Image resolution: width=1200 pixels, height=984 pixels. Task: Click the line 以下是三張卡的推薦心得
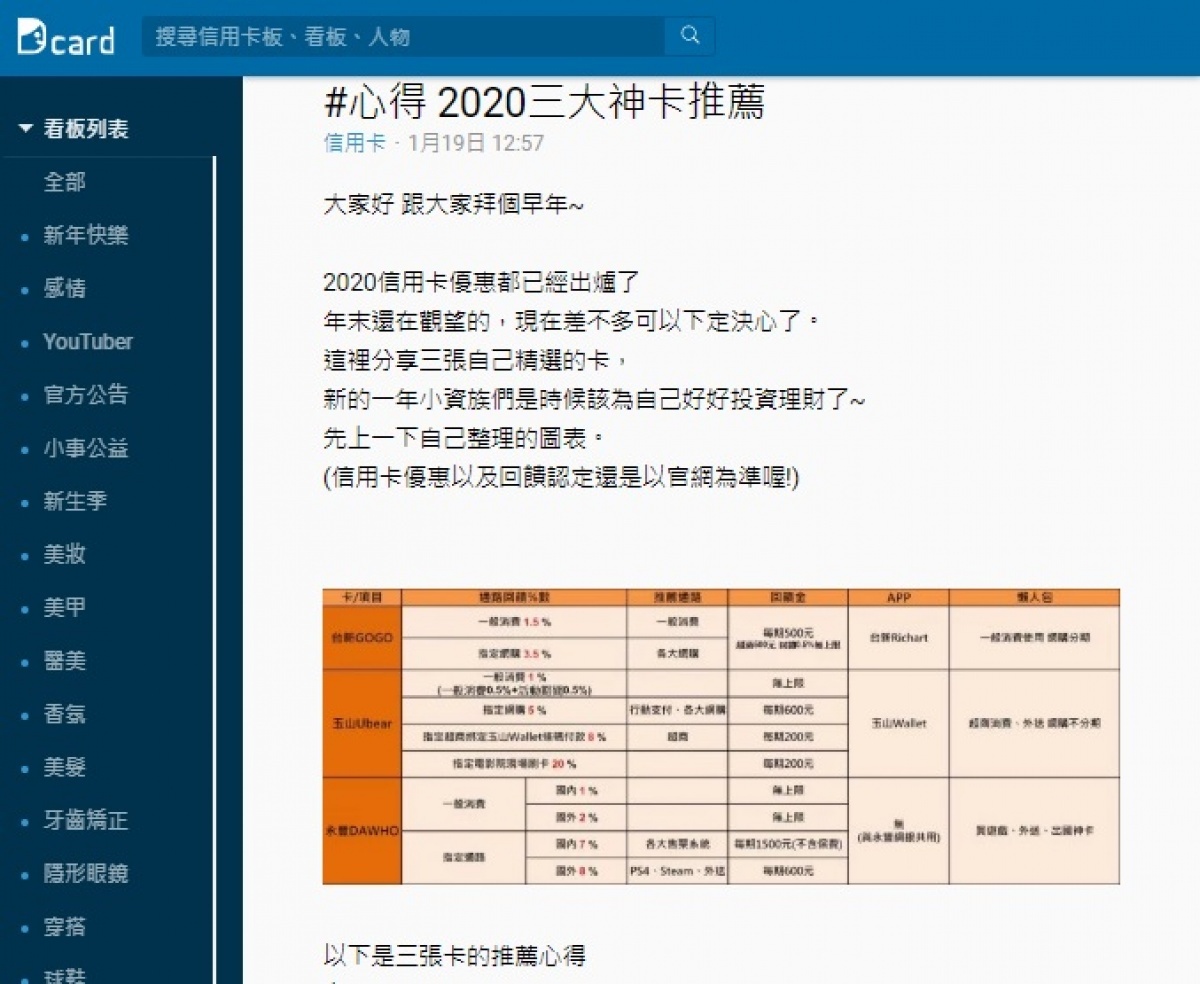[x=454, y=955]
